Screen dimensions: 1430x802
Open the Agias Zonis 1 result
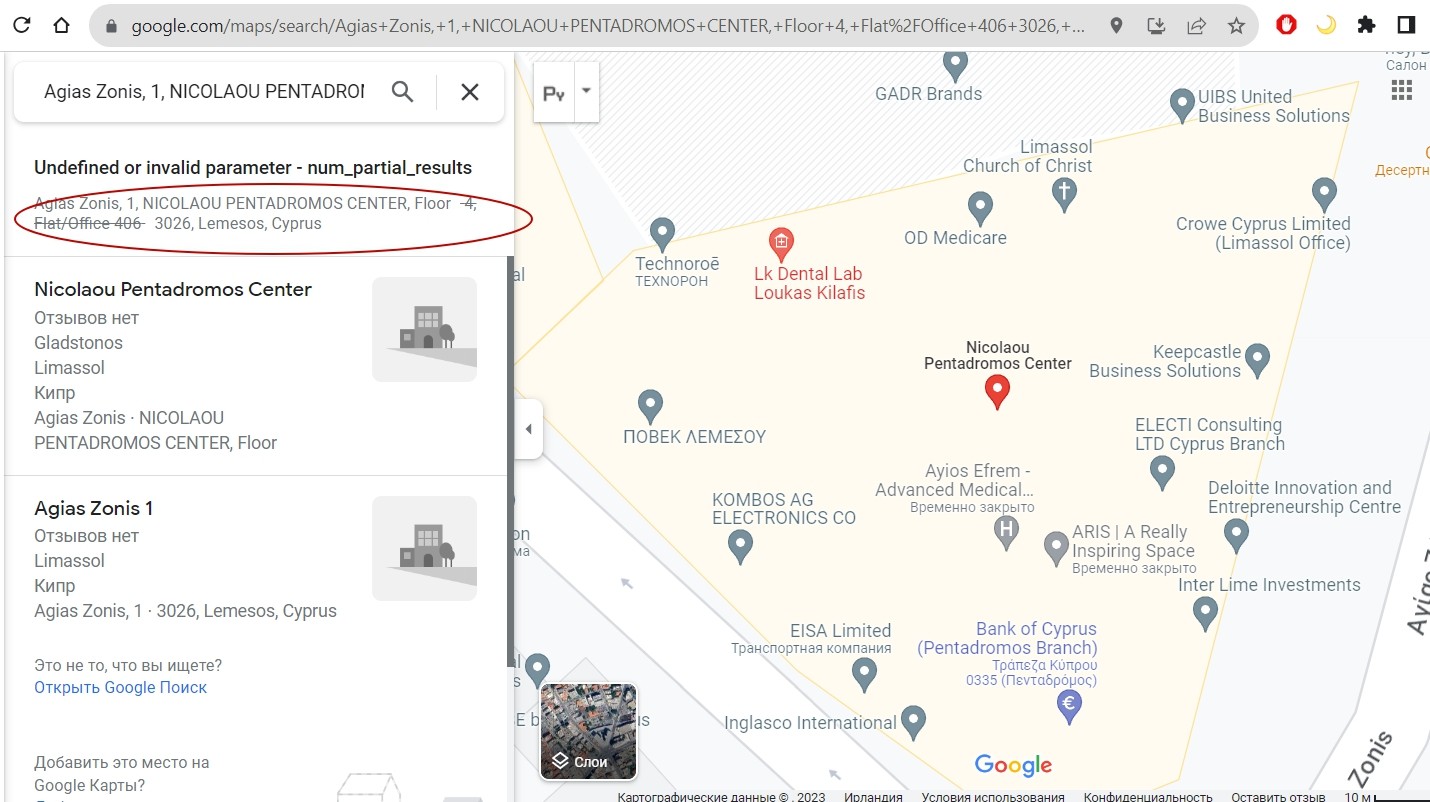coord(256,559)
